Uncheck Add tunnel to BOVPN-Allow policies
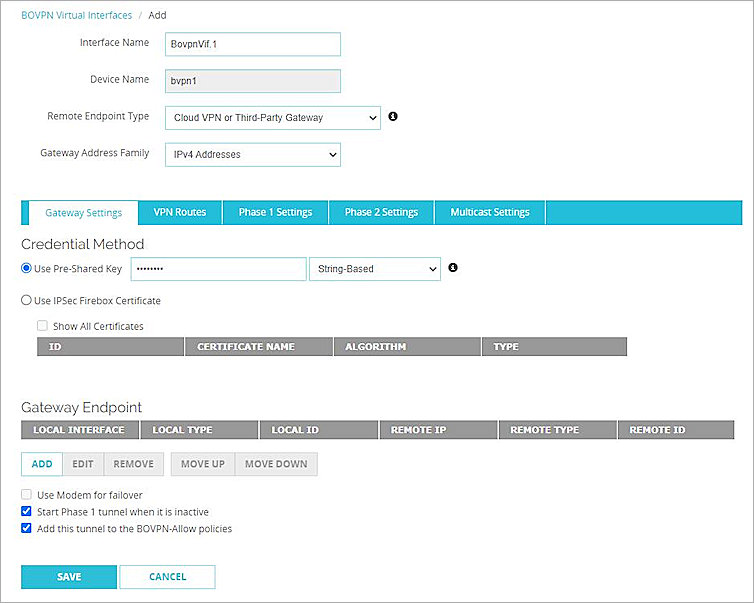 pyautogui.click(x=27, y=529)
